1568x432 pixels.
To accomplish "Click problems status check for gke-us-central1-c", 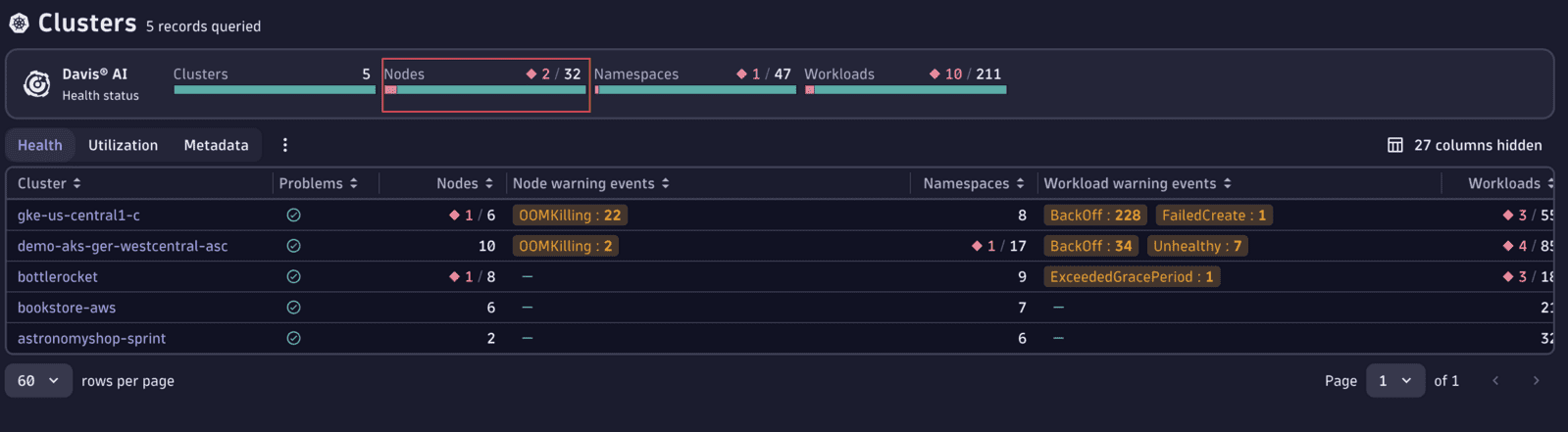I will (293, 216).
